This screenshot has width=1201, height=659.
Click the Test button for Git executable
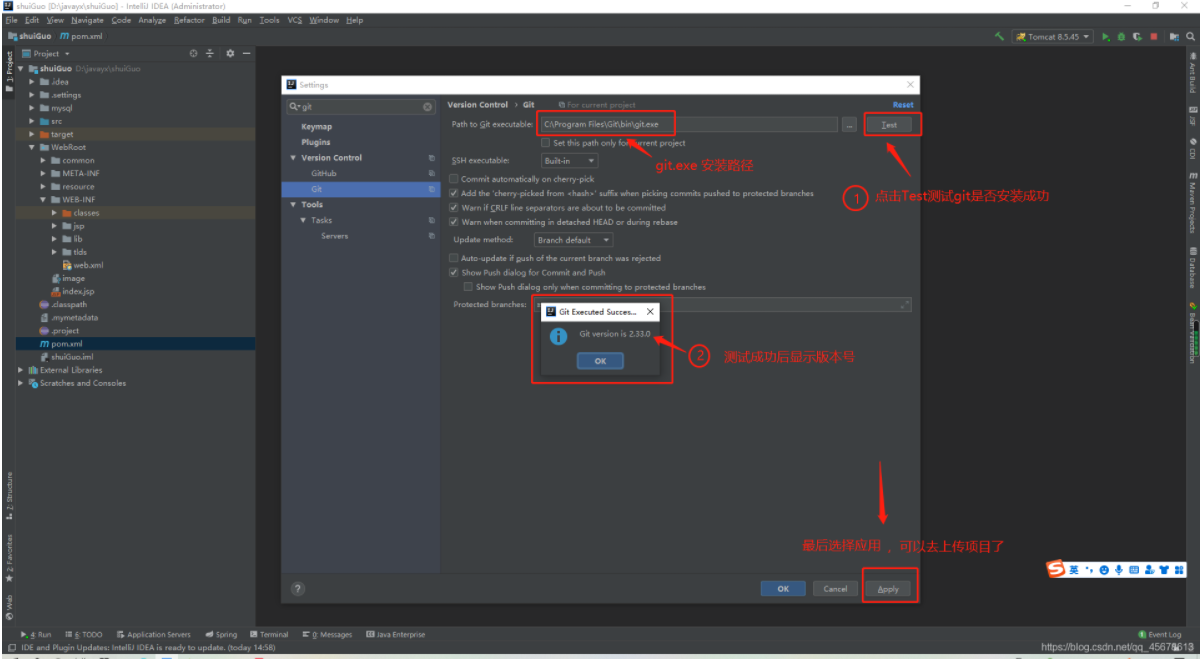point(888,125)
